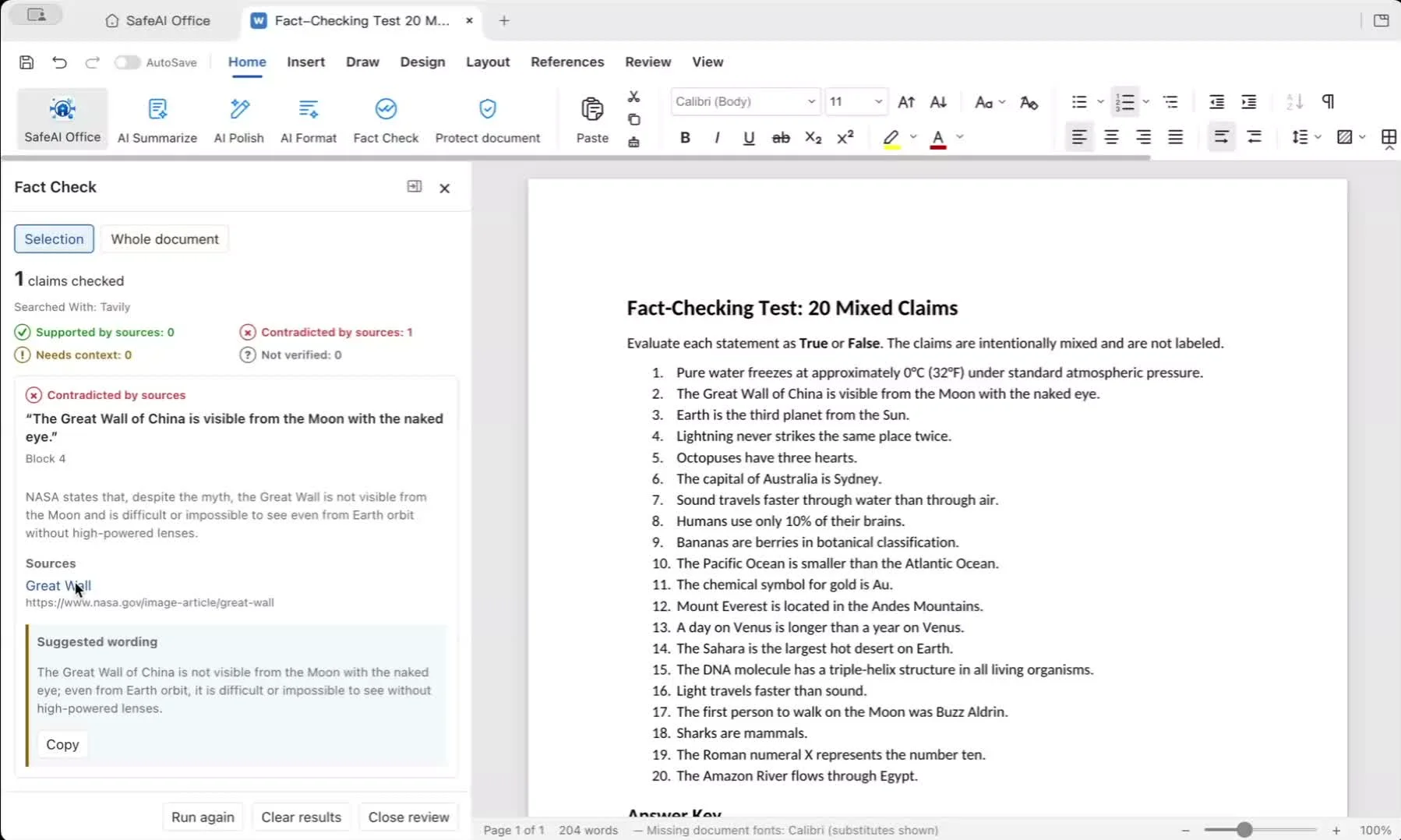The height and width of the screenshot is (840, 1401).
Task: Select the Format Painter icon
Action: 633,142
